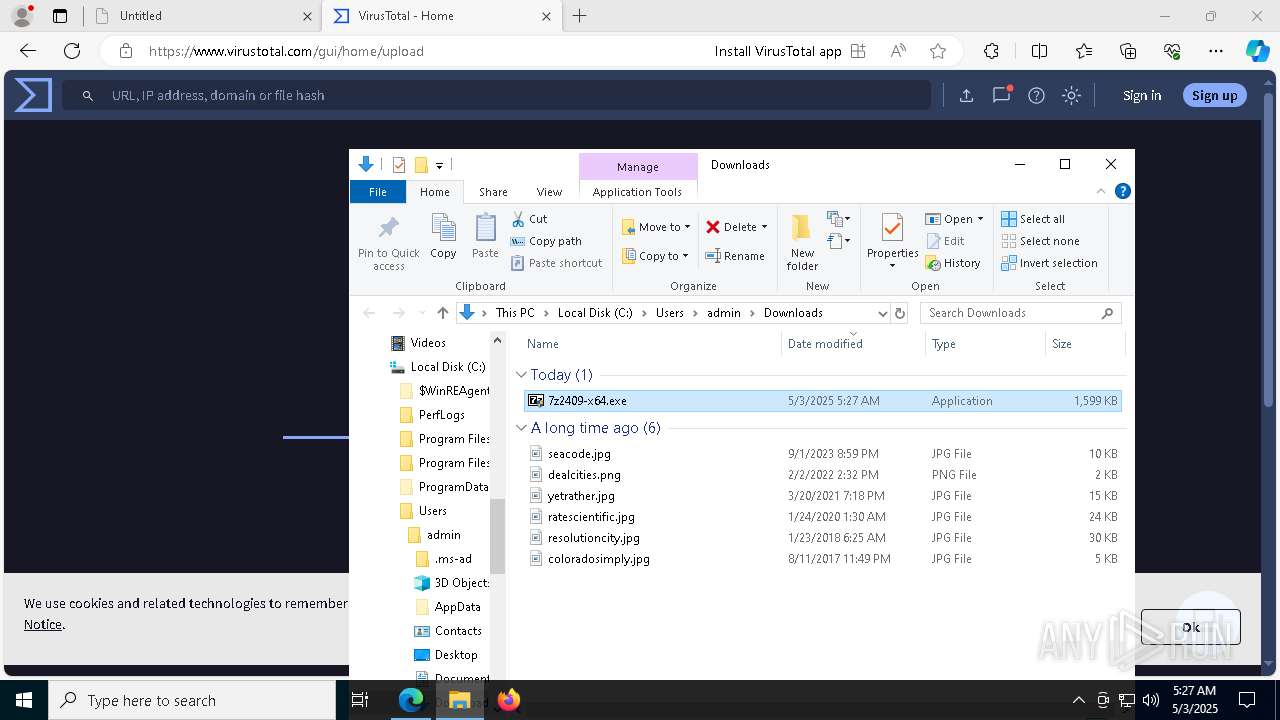Click Rename in Organize group
Viewport: 1280px width, 720px height.
coord(735,256)
